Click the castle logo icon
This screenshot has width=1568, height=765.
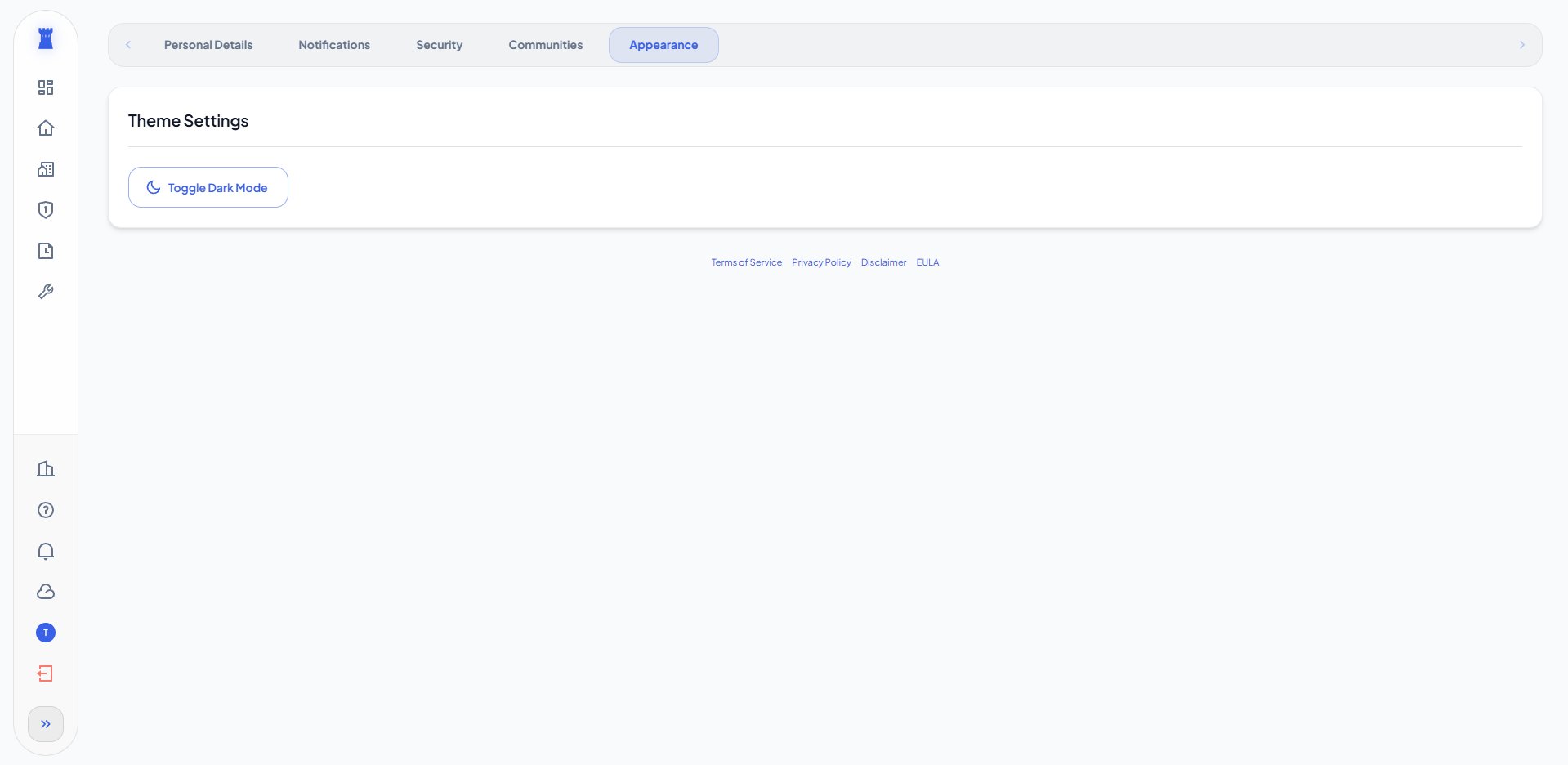[46, 38]
